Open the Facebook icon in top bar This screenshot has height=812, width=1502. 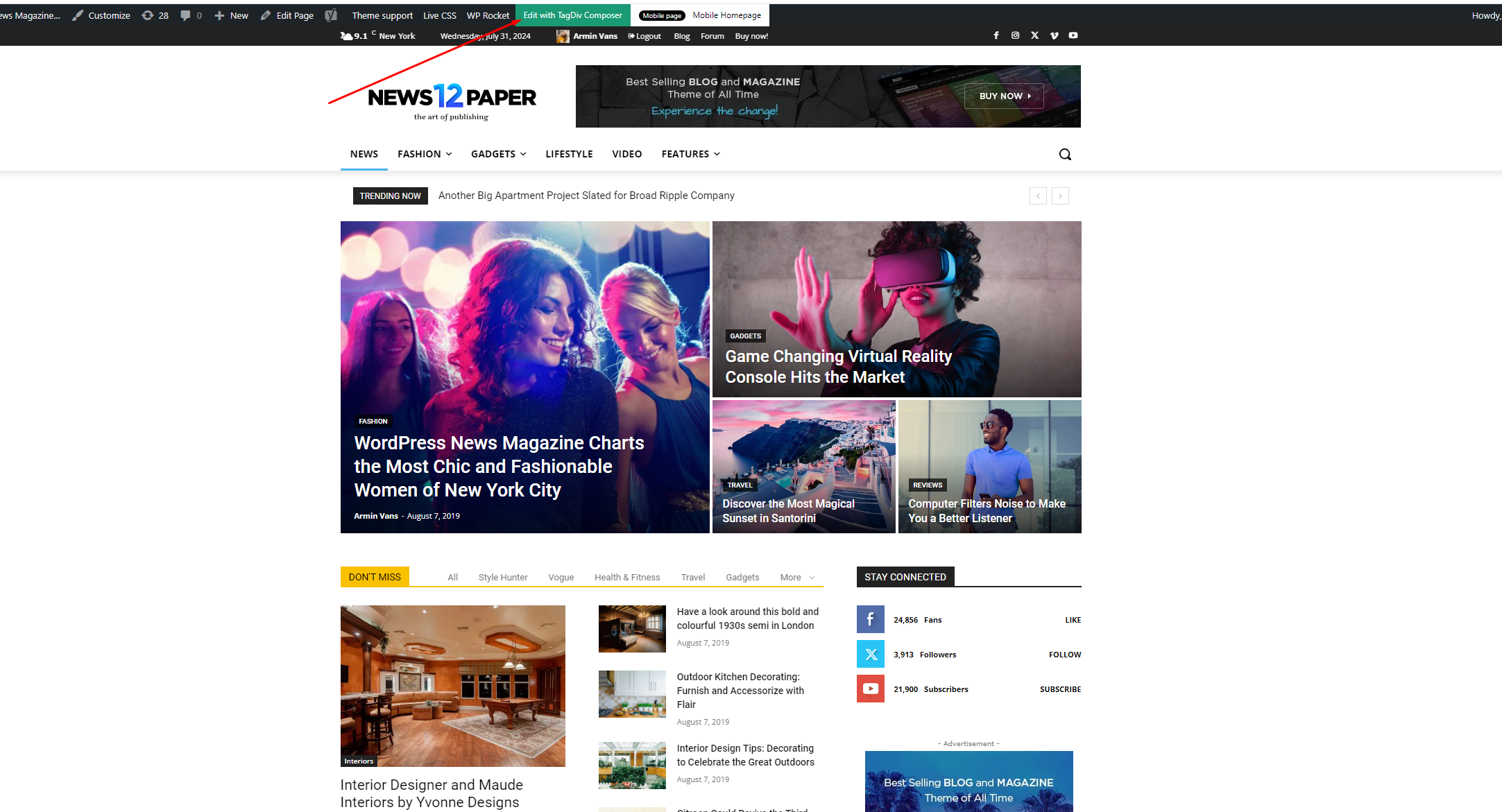pyautogui.click(x=996, y=35)
